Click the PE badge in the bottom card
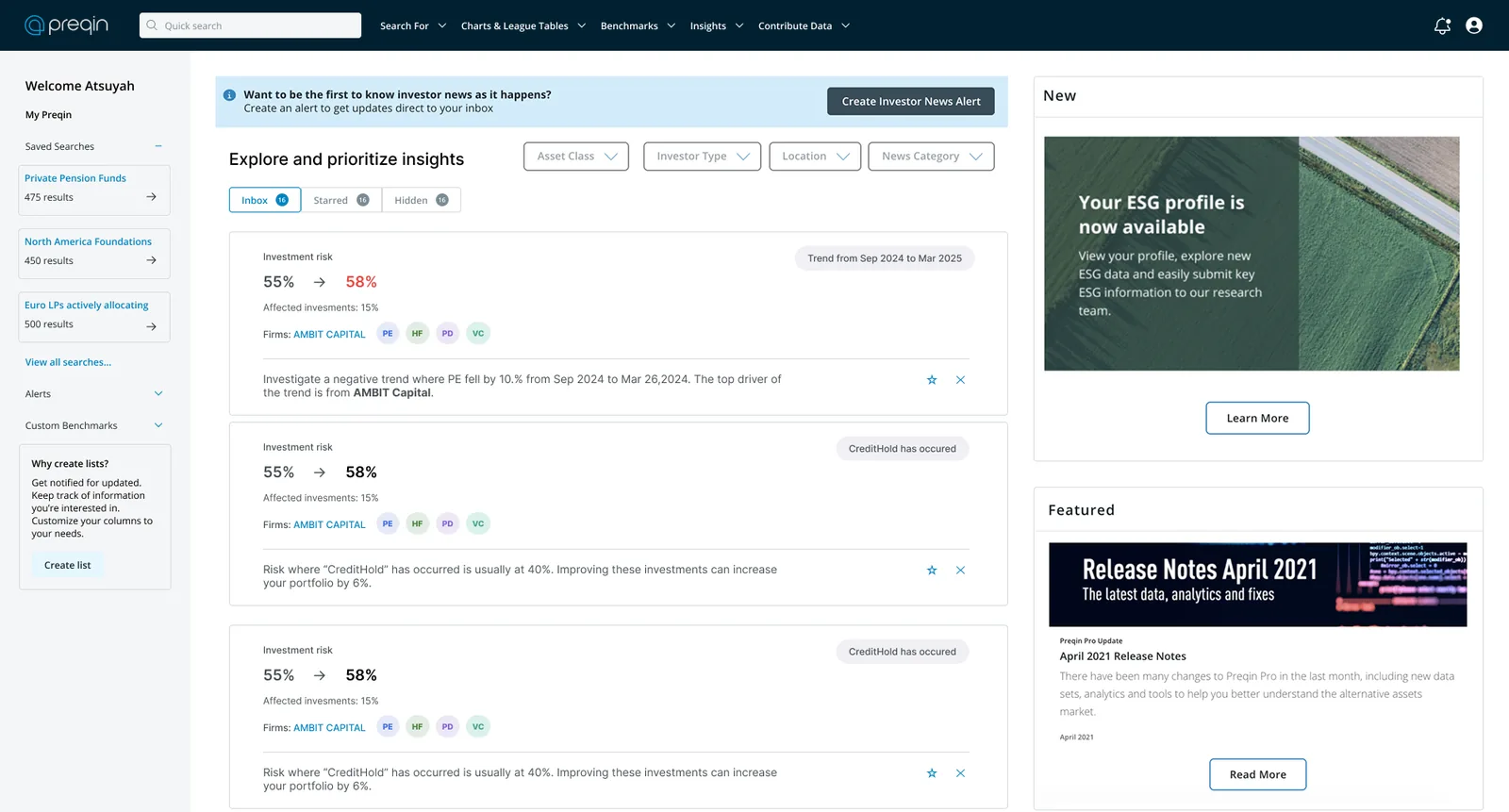This screenshot has width=1509, height=812. (388, 726)
